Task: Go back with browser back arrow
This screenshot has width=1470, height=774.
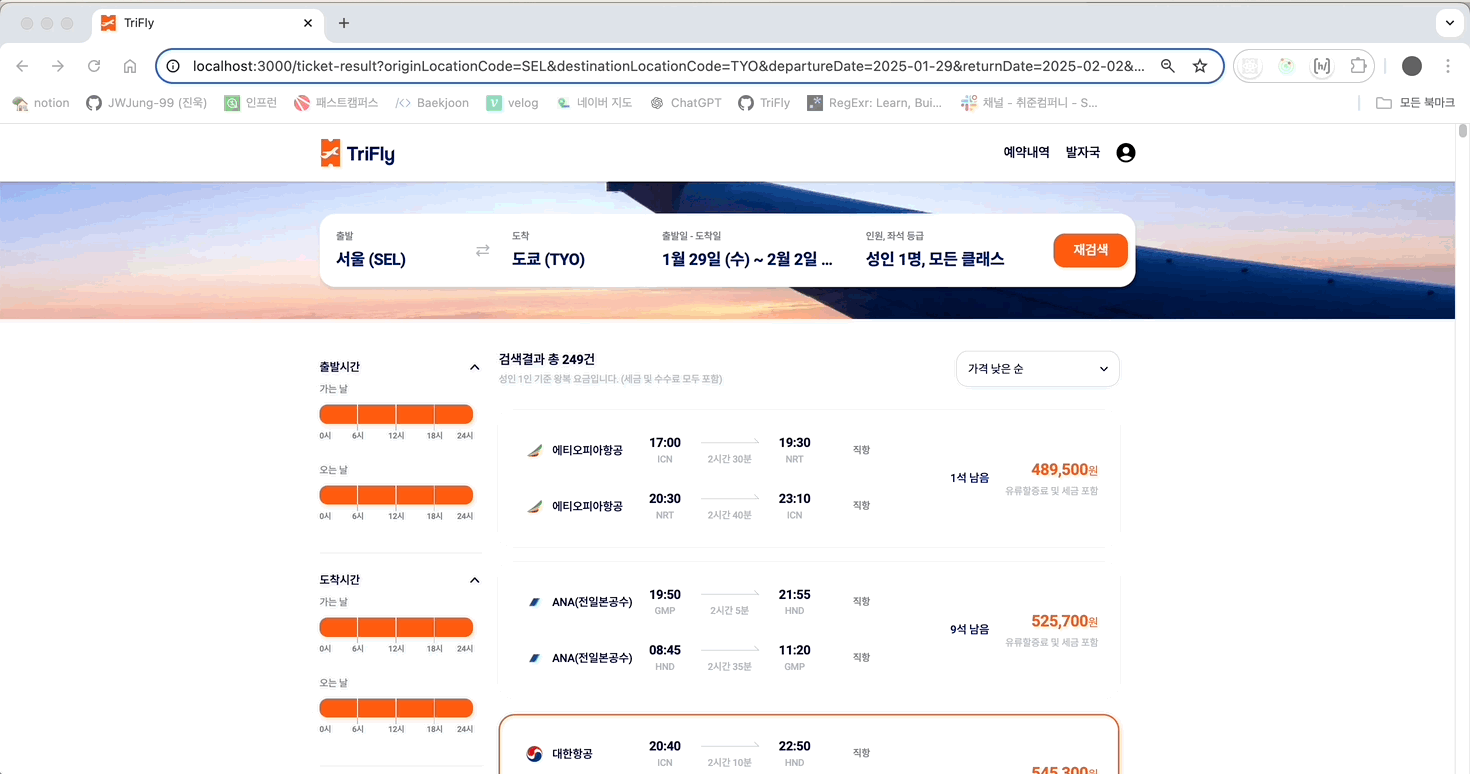Action: pos(22,66)
